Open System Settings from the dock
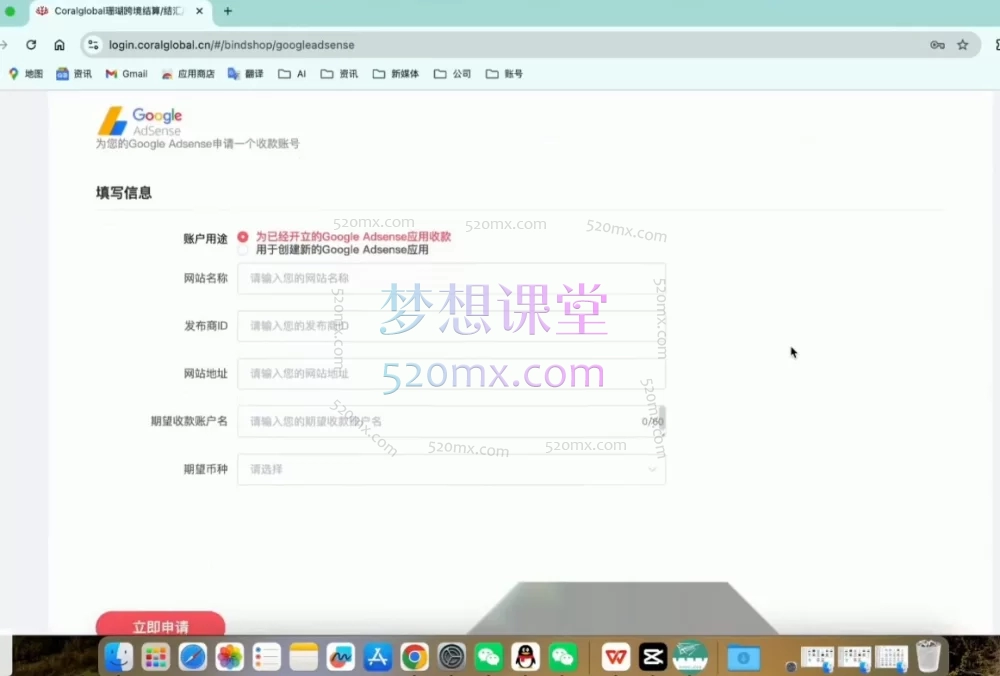This screenshot has height=676, width=1000. tap(452, 657)
